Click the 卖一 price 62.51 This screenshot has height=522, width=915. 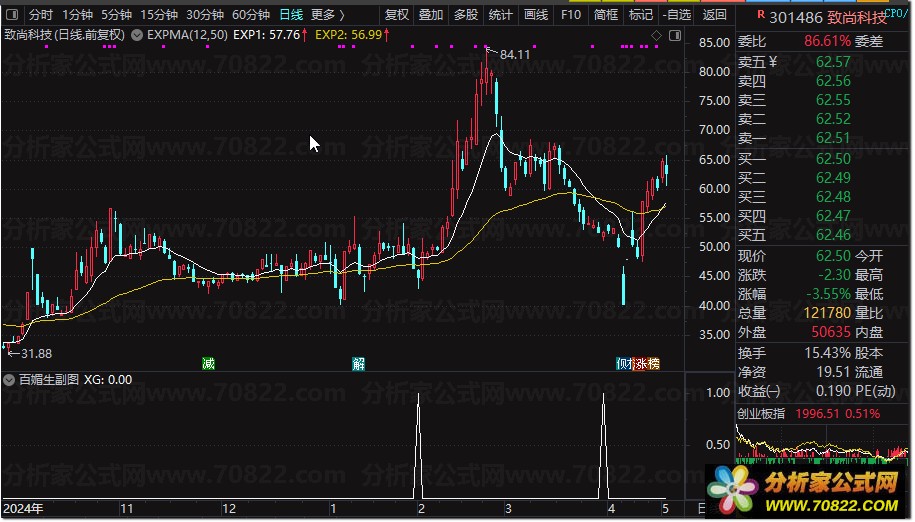click(x=833, y=138)
